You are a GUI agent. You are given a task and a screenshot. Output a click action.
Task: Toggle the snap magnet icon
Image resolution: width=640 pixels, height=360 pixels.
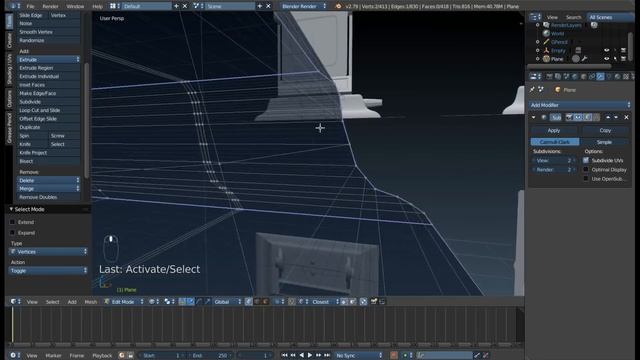pos(291,302)
